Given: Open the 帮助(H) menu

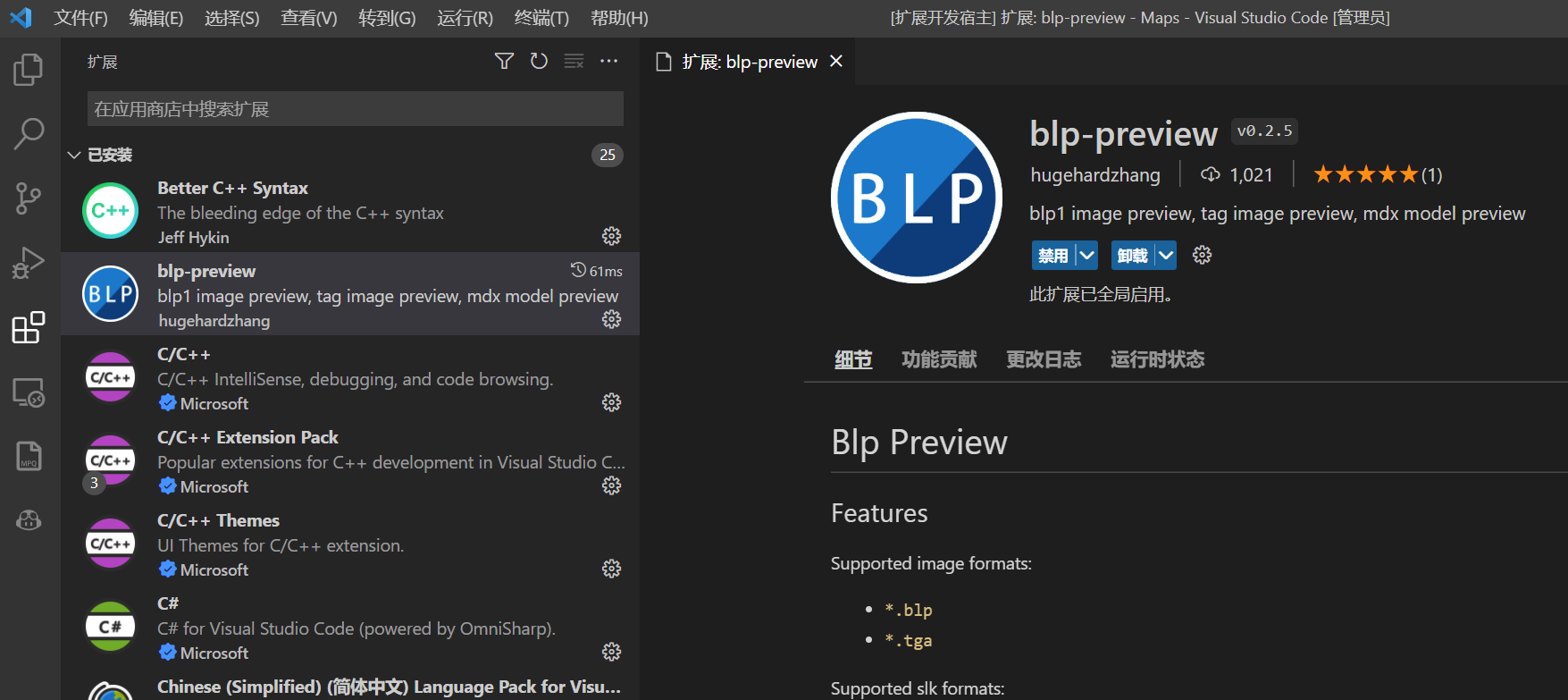Looking at the screenshot, I should [x=619, y=18].
